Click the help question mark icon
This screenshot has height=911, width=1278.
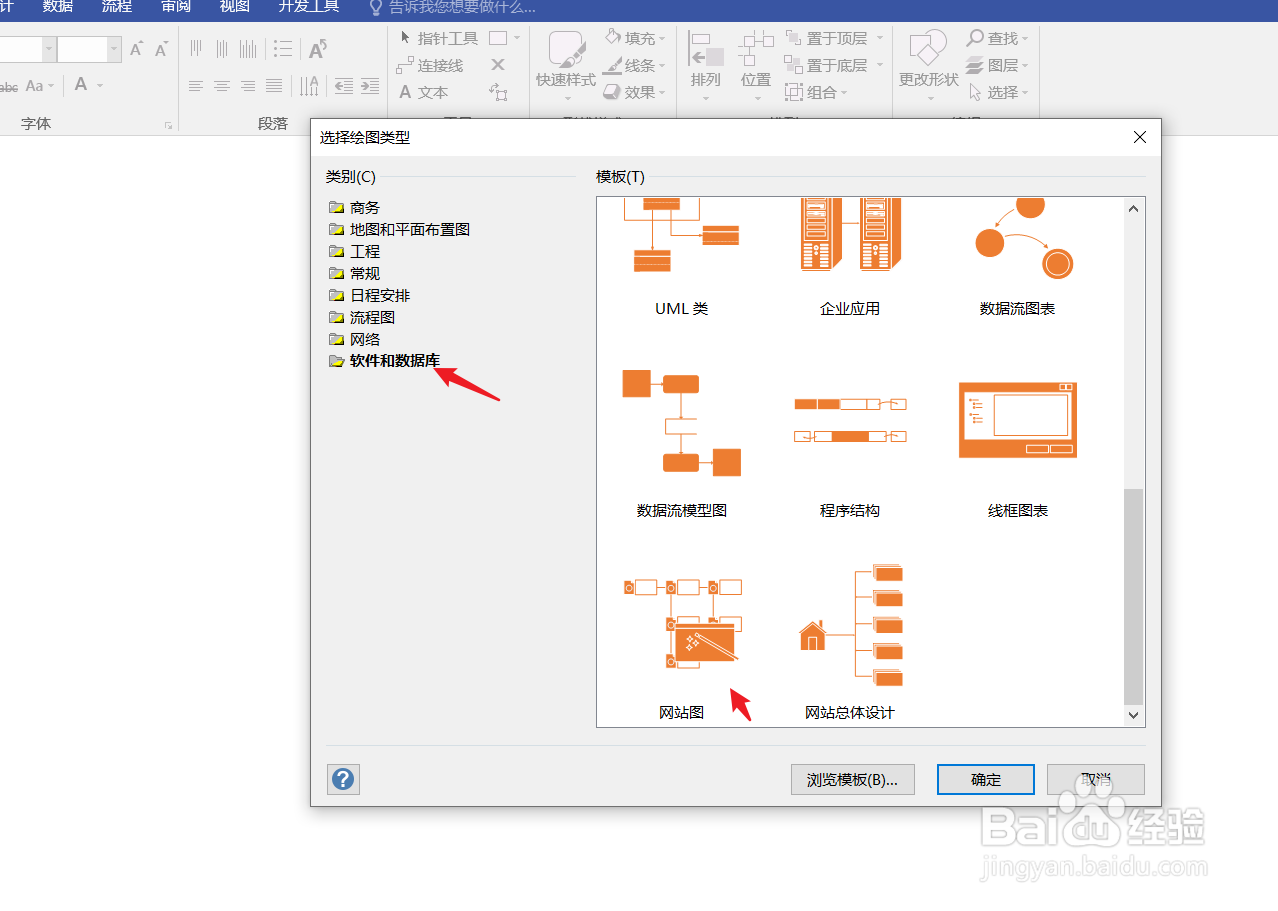[x=343, y=779]
